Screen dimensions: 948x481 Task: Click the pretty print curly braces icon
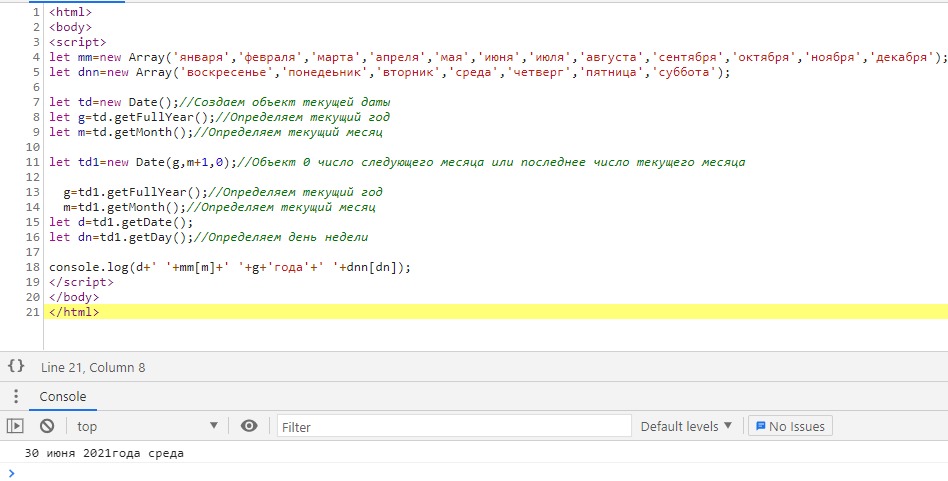coord(16,367)
